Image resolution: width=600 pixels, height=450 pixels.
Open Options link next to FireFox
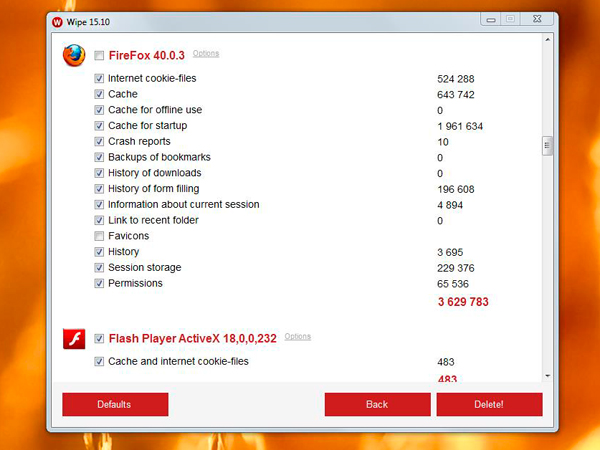pyautogui.click(x=206, y=54)
